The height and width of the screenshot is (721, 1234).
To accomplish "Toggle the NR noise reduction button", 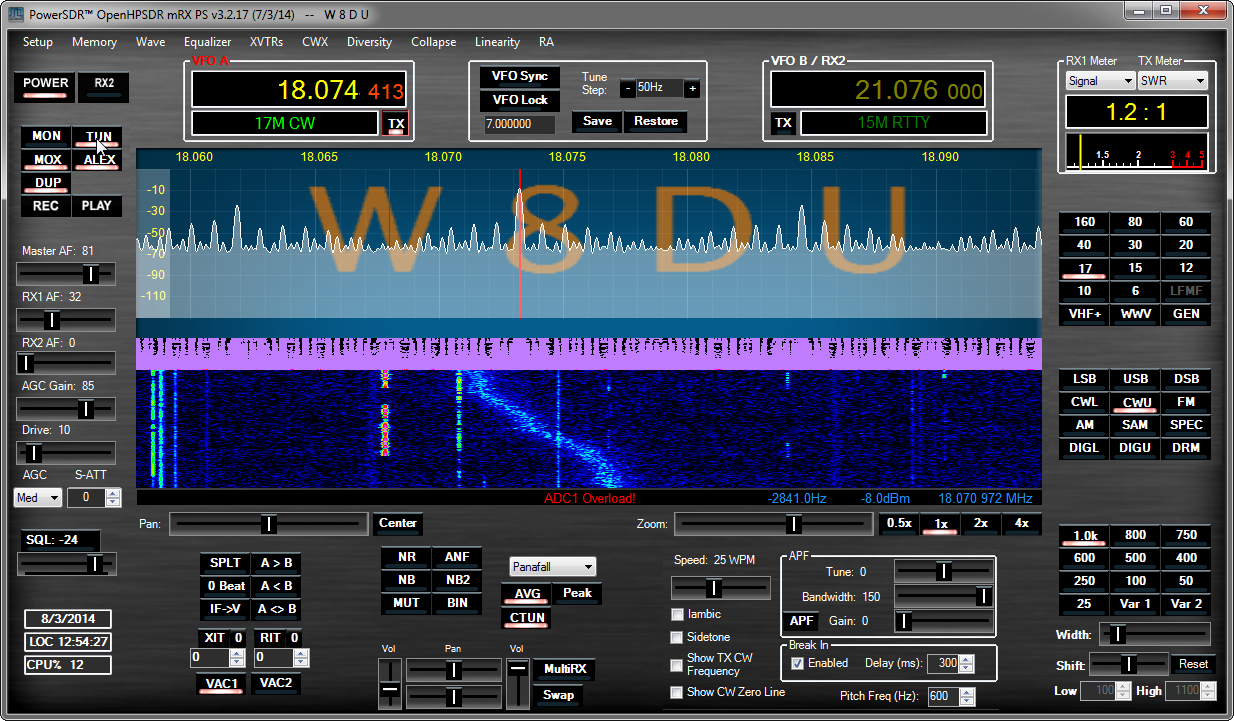I will (x=407, y=557).
